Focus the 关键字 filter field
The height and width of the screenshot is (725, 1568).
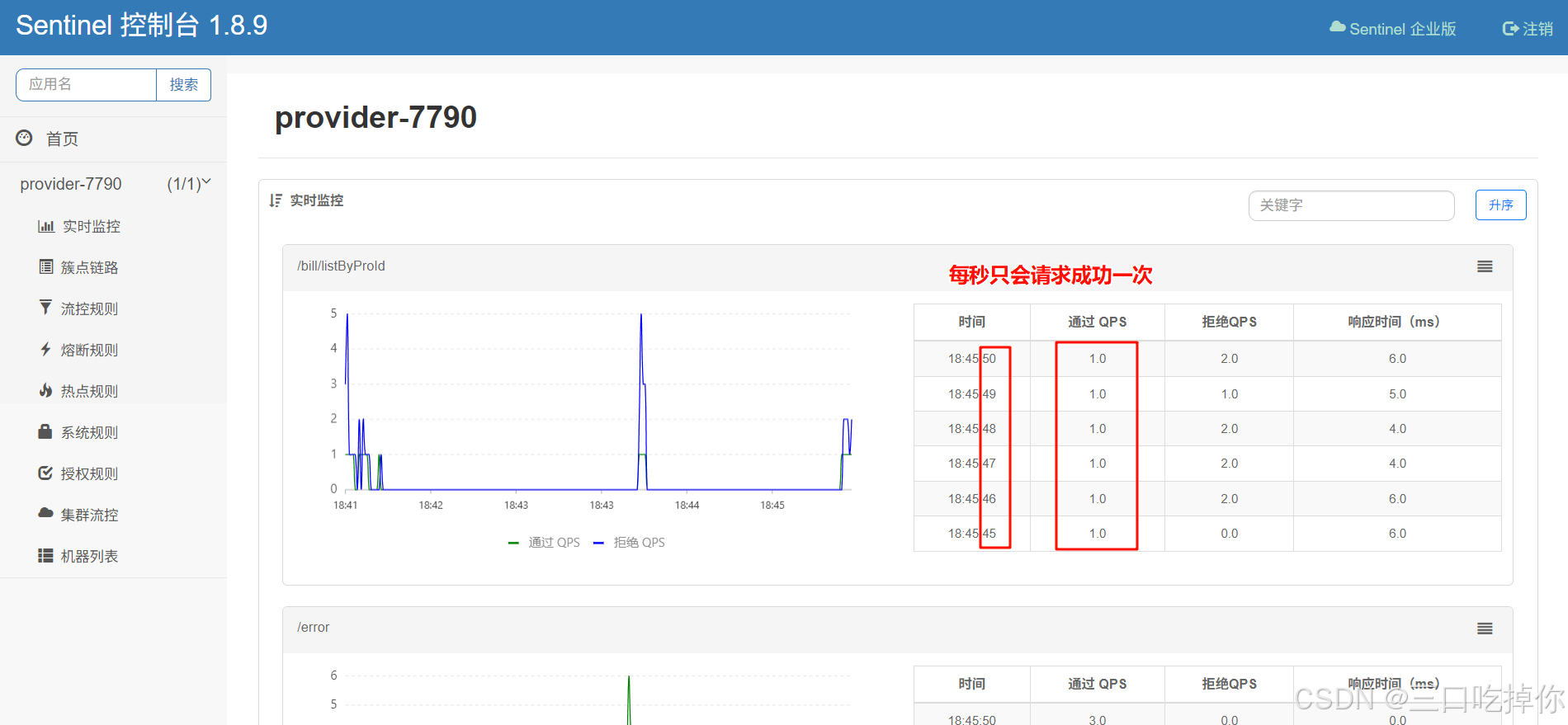tap(1351, 205)
